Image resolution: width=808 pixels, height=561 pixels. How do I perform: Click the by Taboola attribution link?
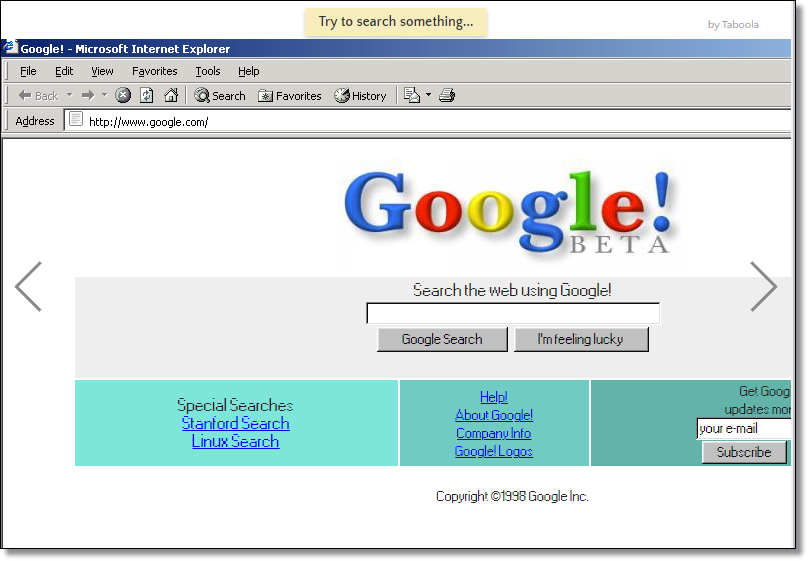pos(733,24)
